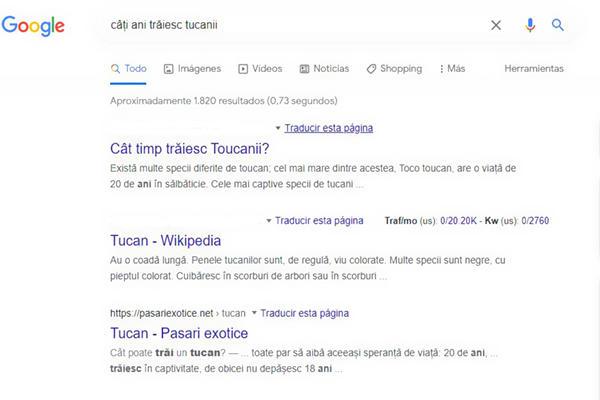Open the Noticias tab
Screen dimensions: 600x400
point(324,69)
